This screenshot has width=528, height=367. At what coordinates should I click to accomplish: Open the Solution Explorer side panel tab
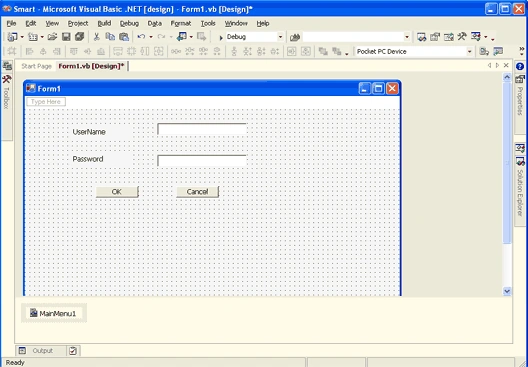pos(520,191)
